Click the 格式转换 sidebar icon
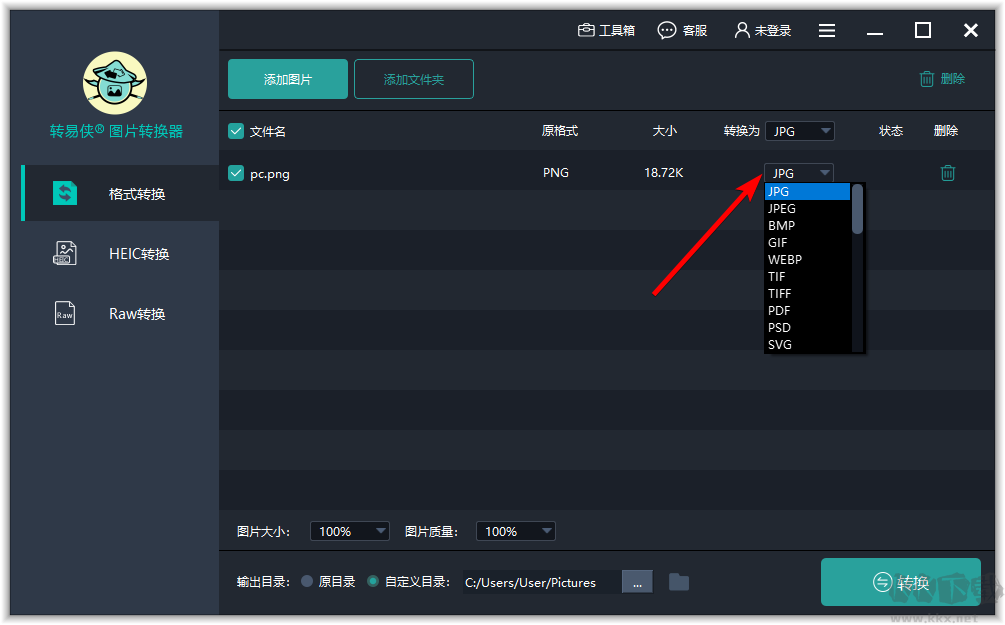This screenshot has width=1005, height=625. [65, 193]
